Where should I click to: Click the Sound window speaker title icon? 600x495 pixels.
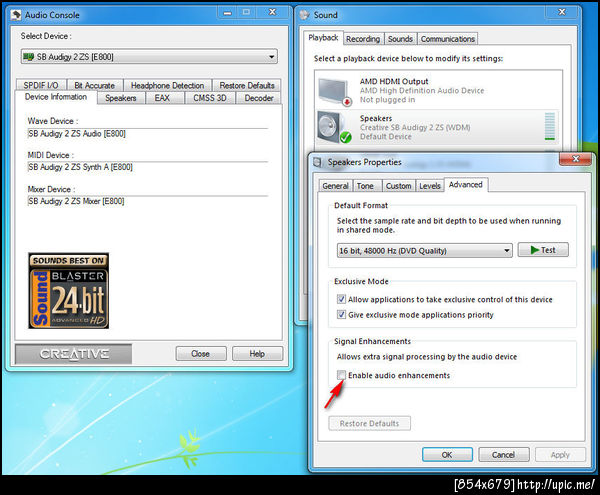pyautogui.click(x=305, y=15)
